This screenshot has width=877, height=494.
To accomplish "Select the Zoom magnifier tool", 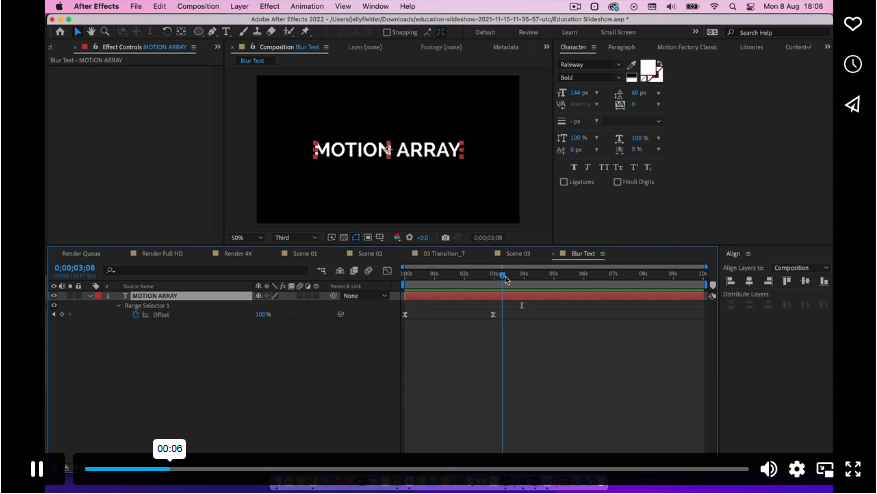I will click(x=105, y=32).
